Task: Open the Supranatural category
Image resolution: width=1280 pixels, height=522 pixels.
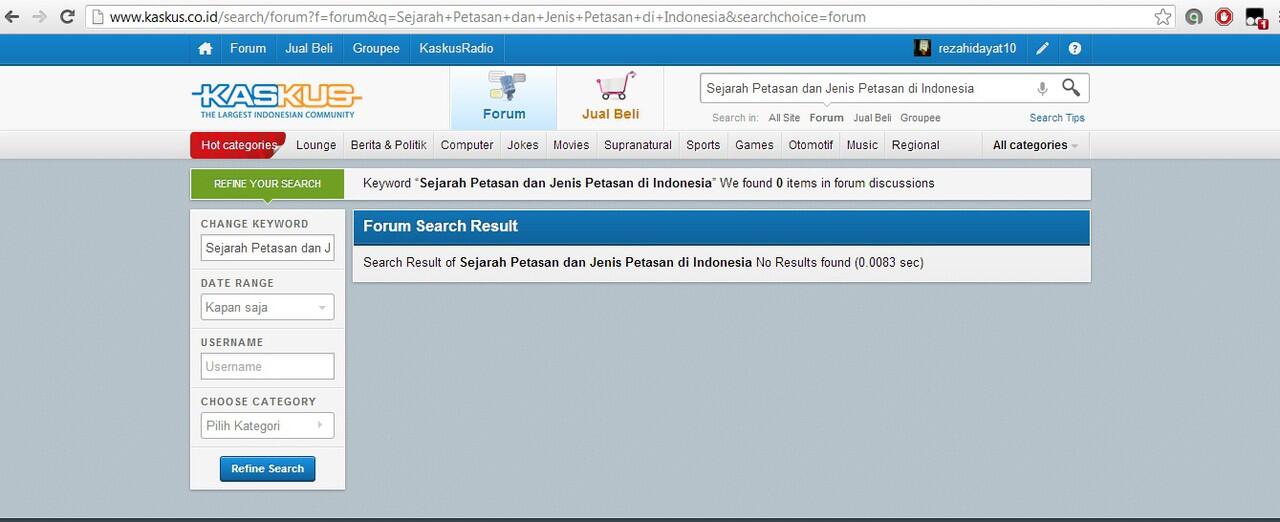Action: point(638,145)
